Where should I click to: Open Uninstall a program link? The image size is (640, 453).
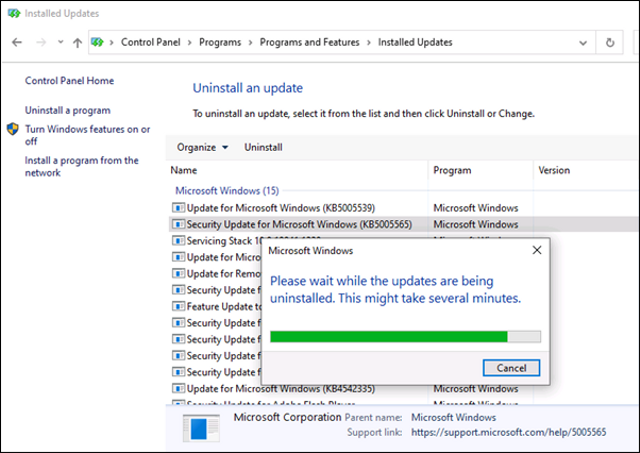click(68, 110)
